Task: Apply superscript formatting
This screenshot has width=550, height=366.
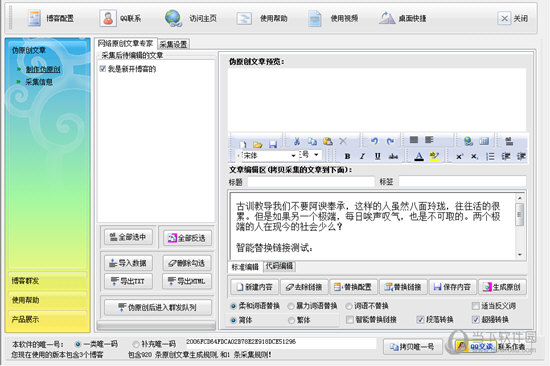Action: click(459, 156)
